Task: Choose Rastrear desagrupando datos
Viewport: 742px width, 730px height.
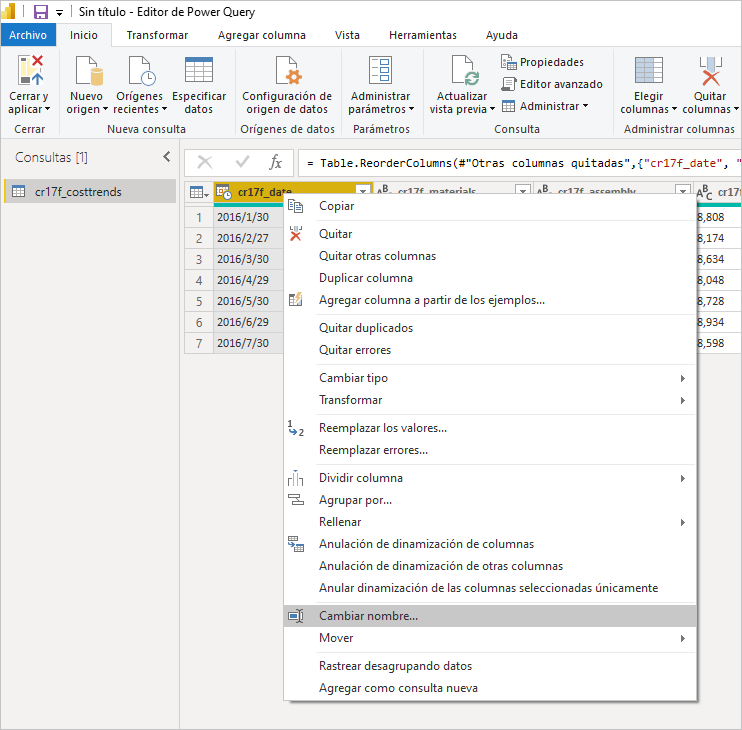Action: pos(489,666)
